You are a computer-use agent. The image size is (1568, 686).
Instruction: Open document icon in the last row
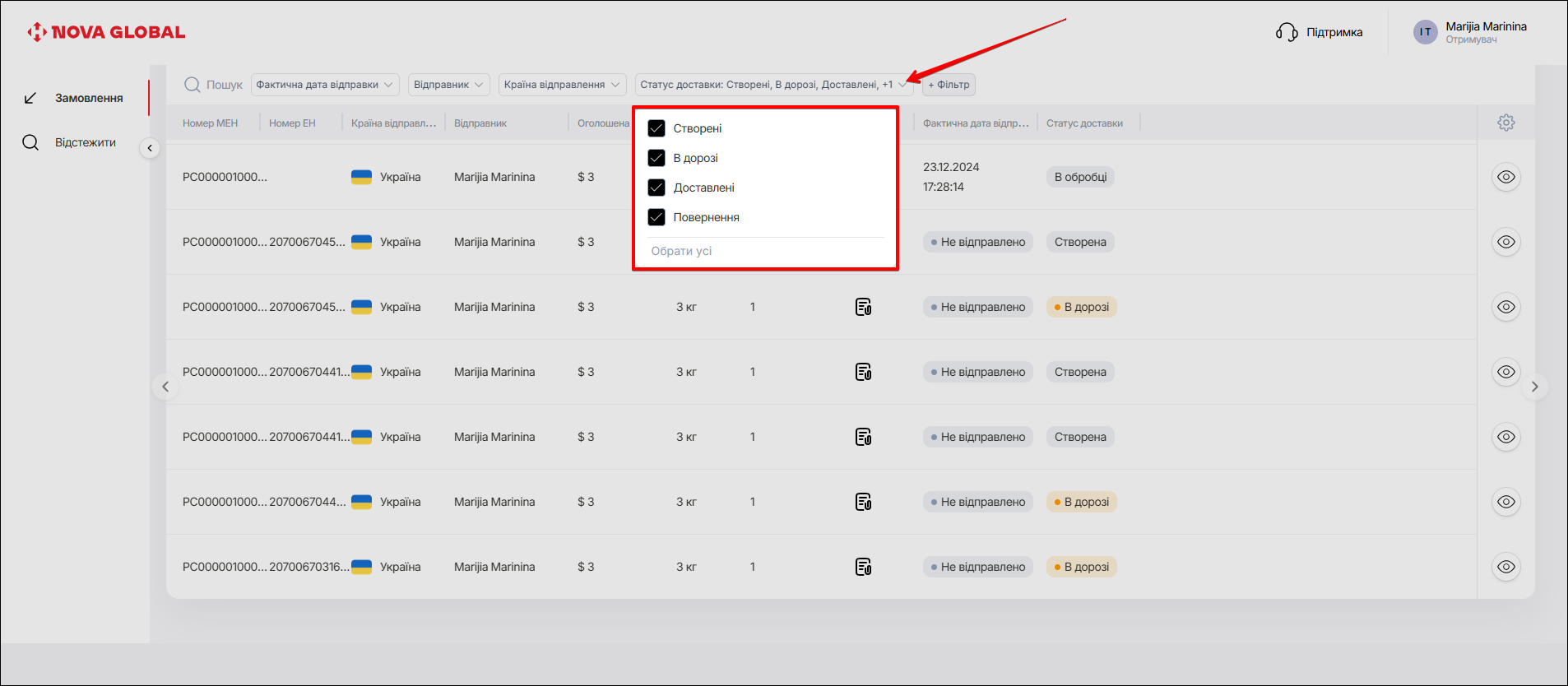click(863, 567)
